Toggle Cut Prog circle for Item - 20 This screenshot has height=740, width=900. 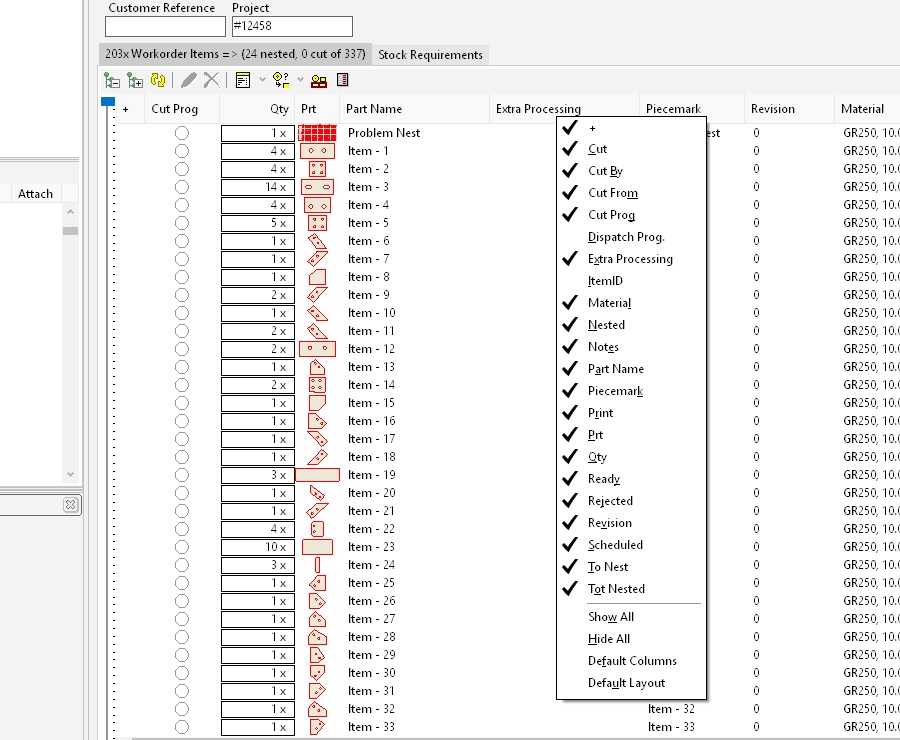coord(182,493)
